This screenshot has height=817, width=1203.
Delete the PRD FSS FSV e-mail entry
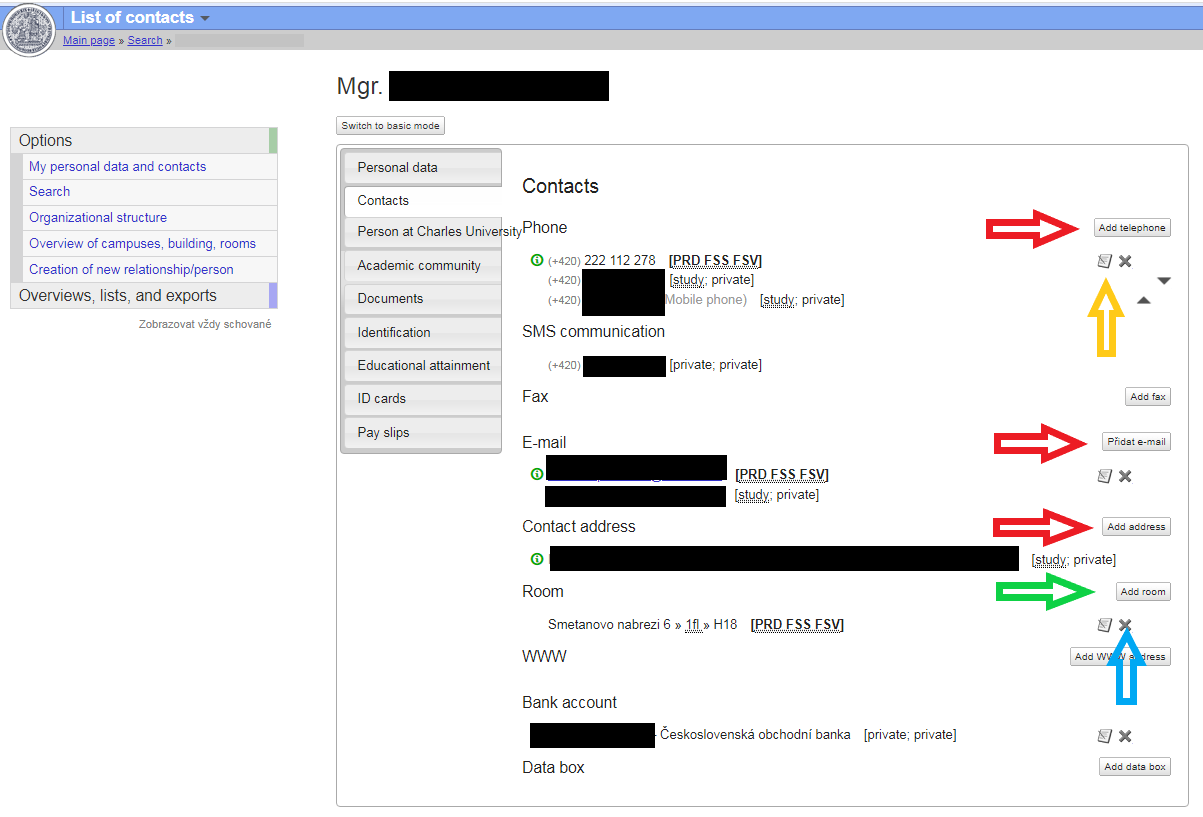coord(1125,476)
